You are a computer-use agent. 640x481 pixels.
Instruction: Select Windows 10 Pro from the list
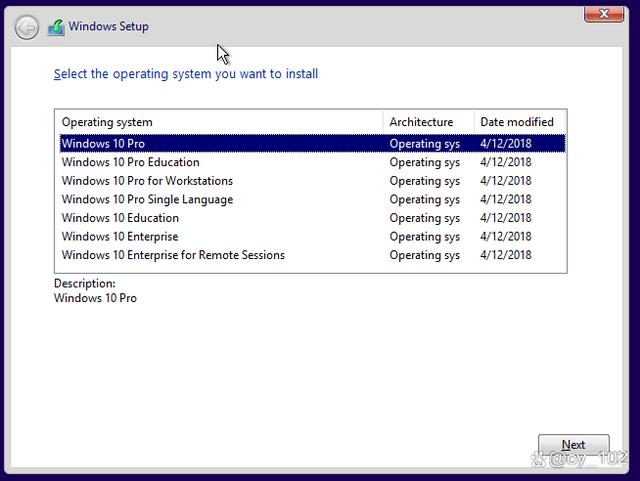pyautogui.click(x=313, y=144)
